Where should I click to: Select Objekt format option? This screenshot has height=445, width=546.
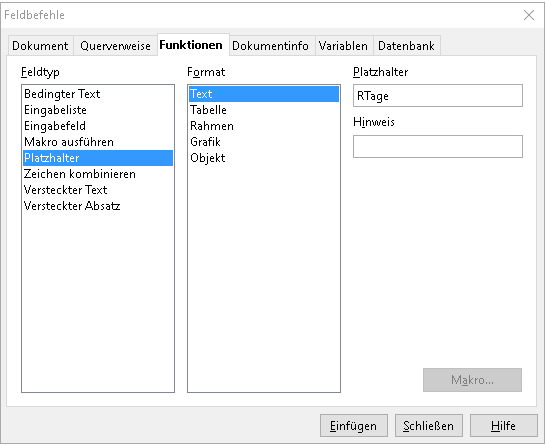point(264,158)
